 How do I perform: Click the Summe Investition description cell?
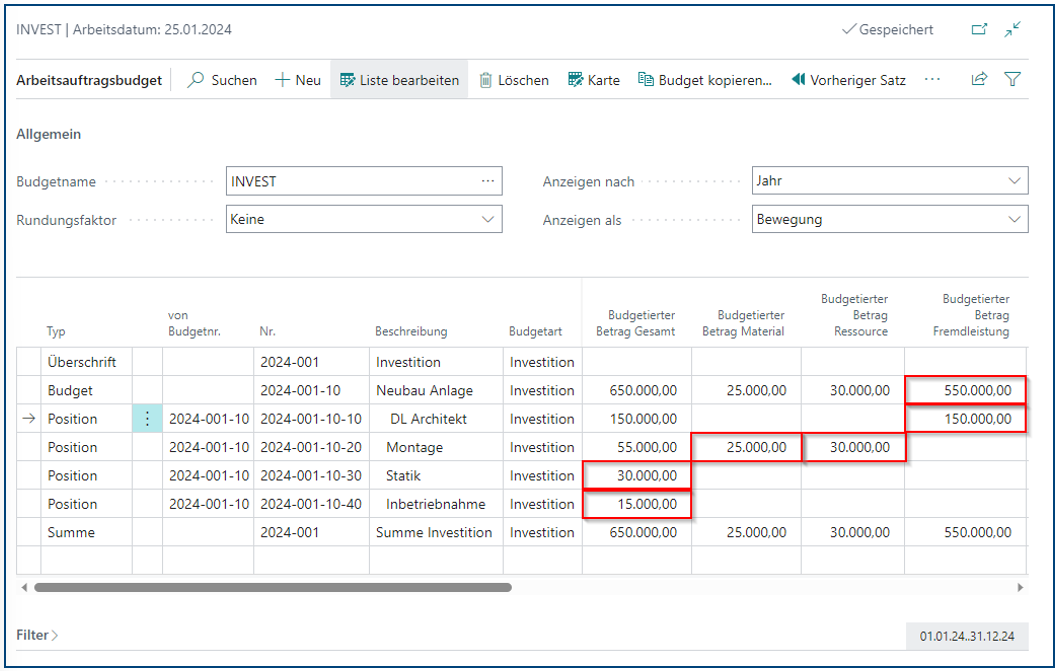point(436,532)
